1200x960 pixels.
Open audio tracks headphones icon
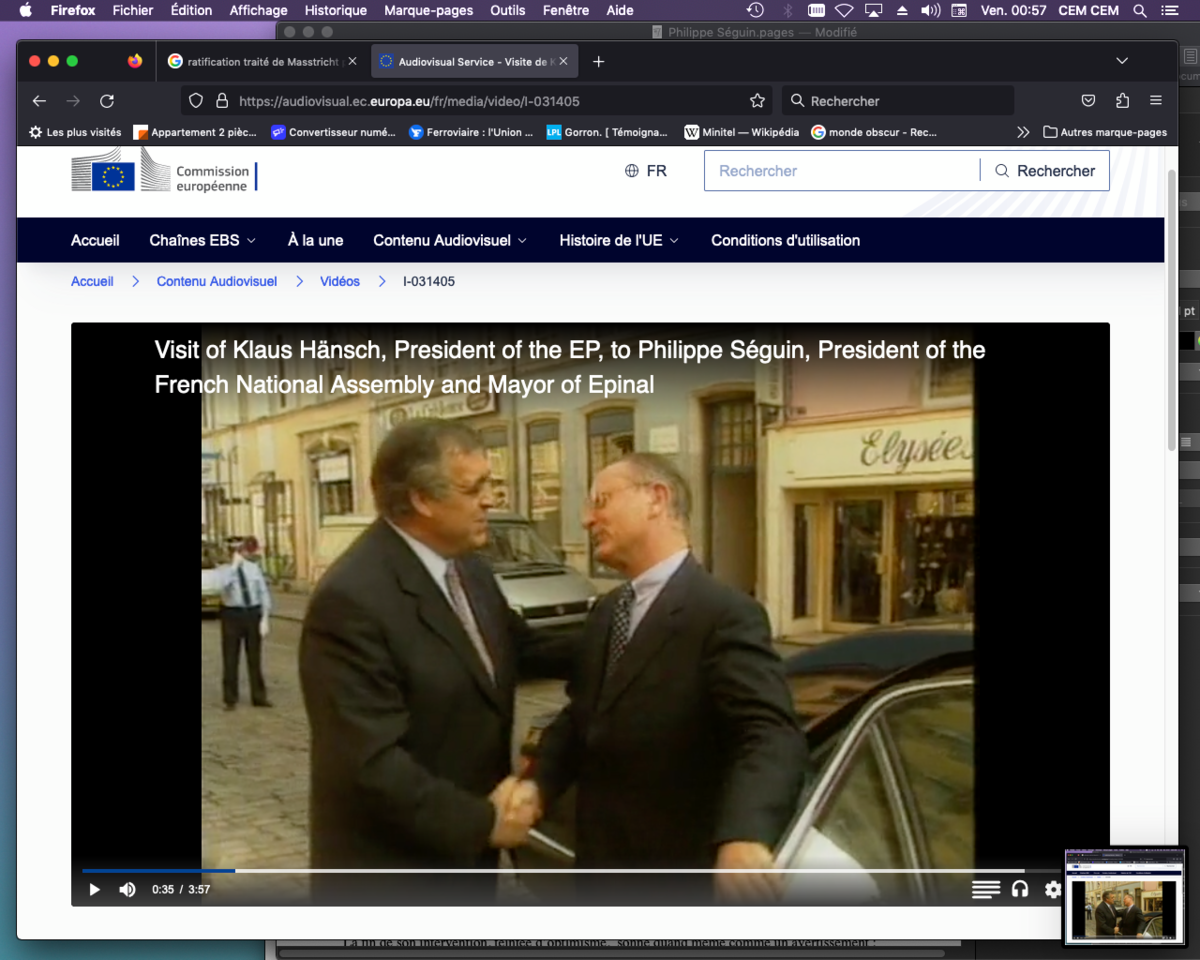point(1020,889)
